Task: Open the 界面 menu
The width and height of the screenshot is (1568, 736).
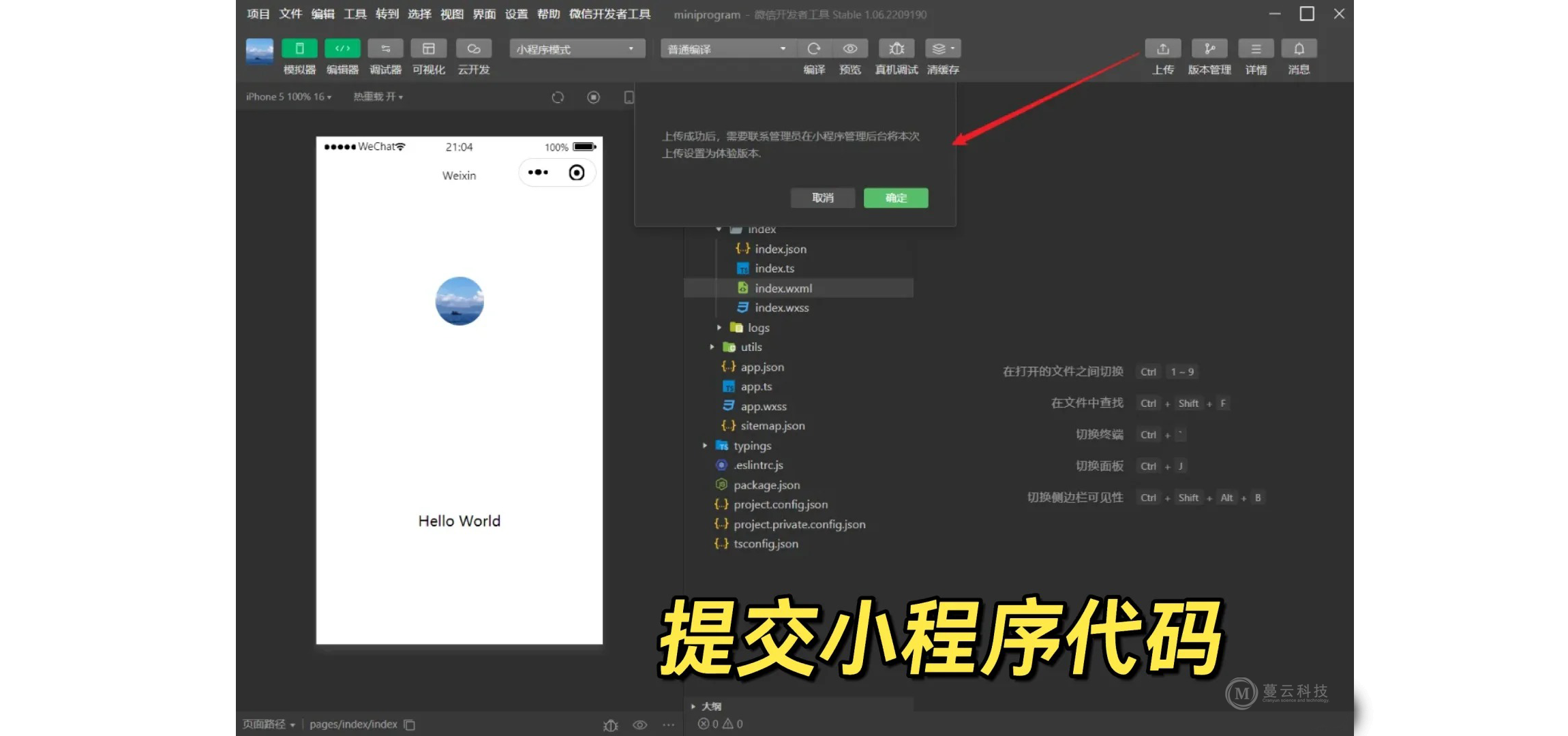Action: coord(485,14)
